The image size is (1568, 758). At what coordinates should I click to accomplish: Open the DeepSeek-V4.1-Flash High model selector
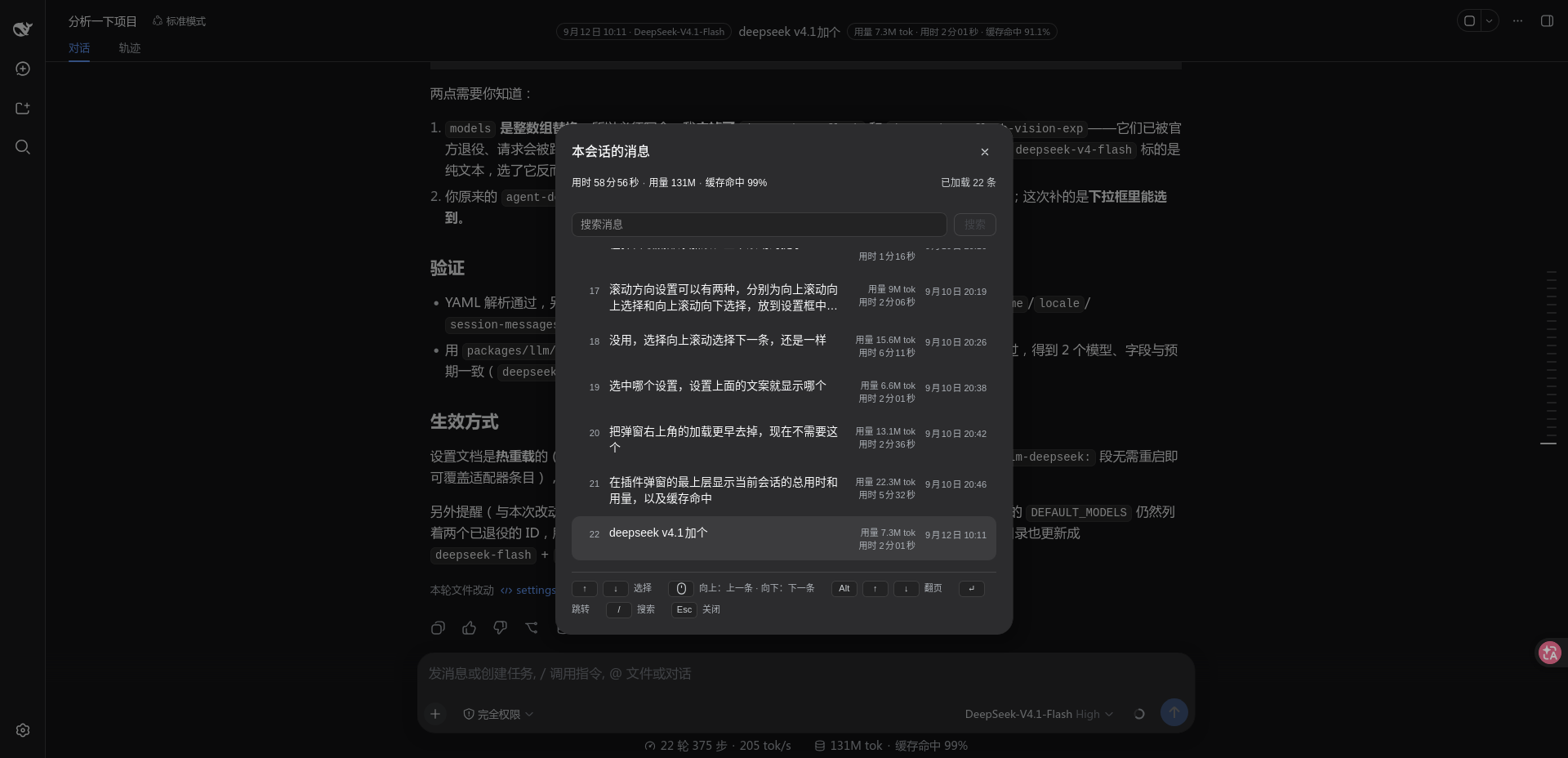[1039, 714]
